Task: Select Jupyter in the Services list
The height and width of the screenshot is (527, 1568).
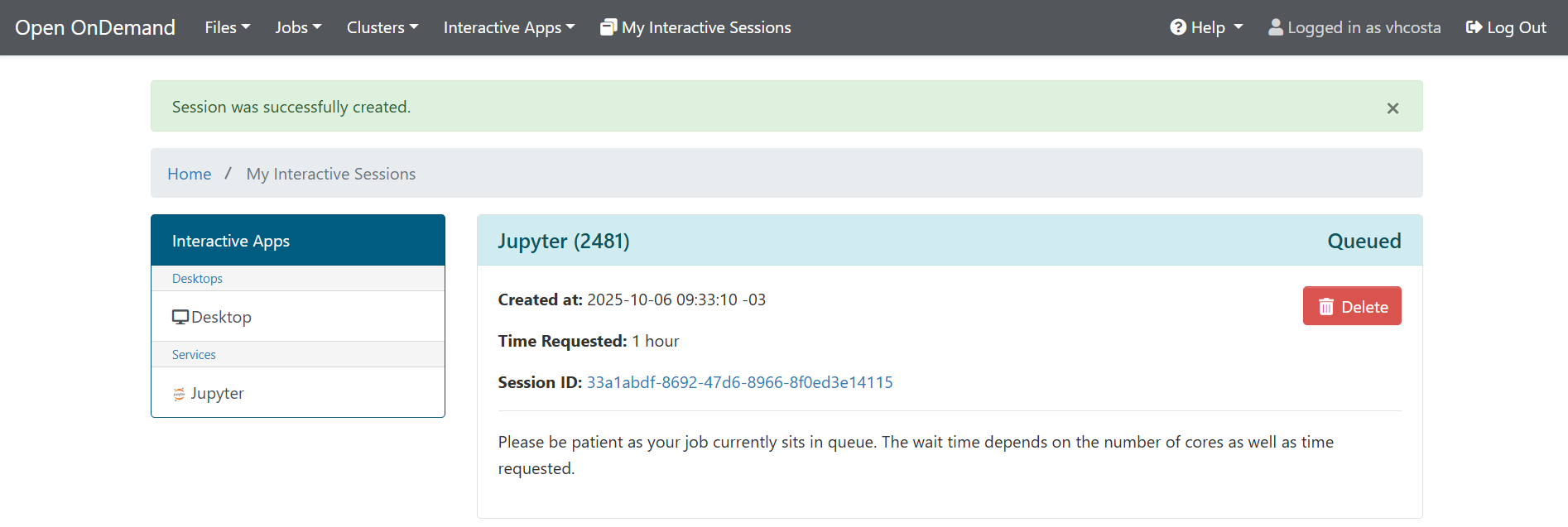Action: coord(217,394)
